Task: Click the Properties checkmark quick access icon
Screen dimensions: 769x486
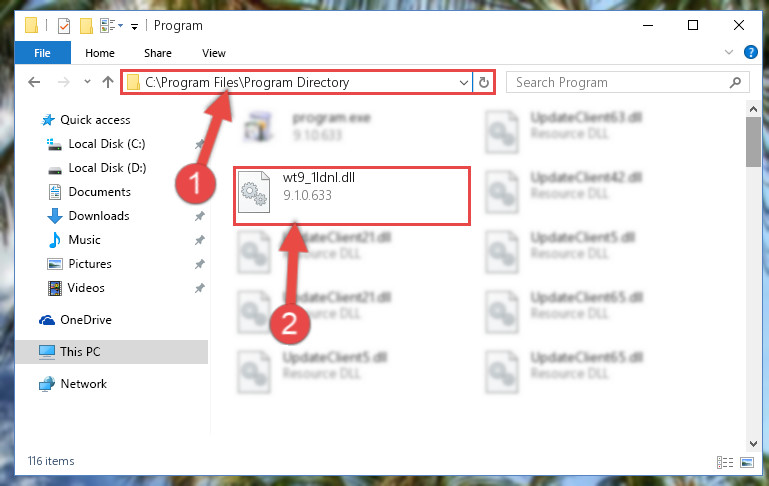Action: coord(64,26)
